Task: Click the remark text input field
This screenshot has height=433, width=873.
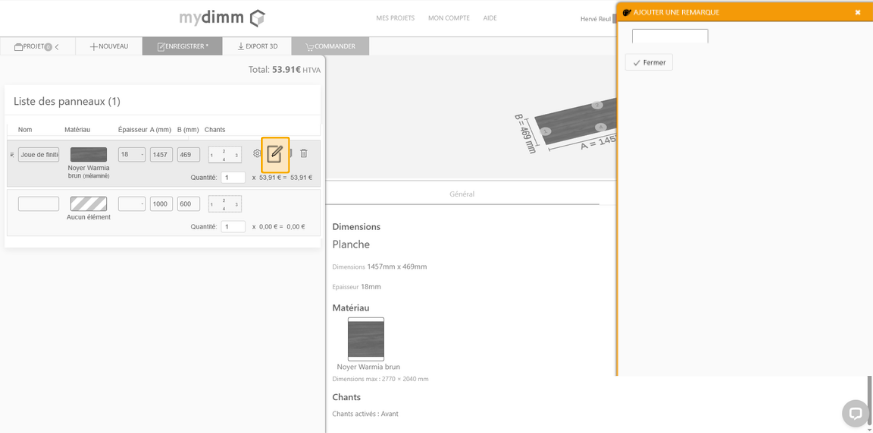Action: coord(670,36)
